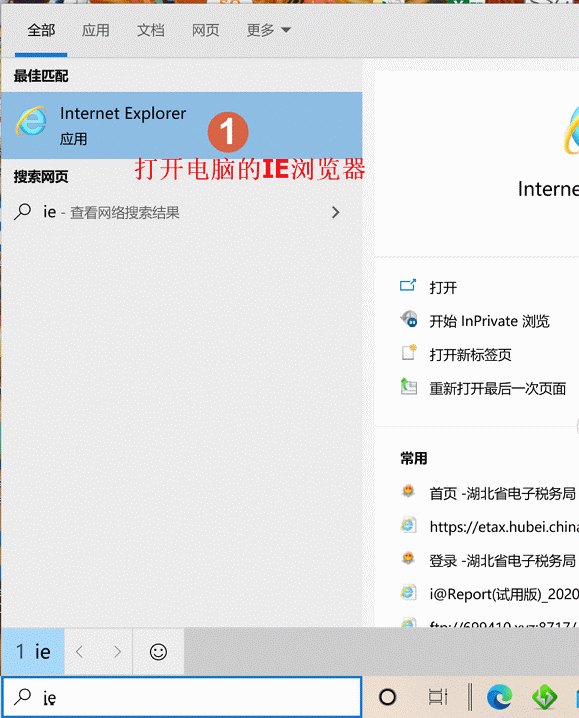Click the icon beside 首页 -湖北省电子税务局
The height and width of the screenshot is (718, 579).
click(408, 491)
